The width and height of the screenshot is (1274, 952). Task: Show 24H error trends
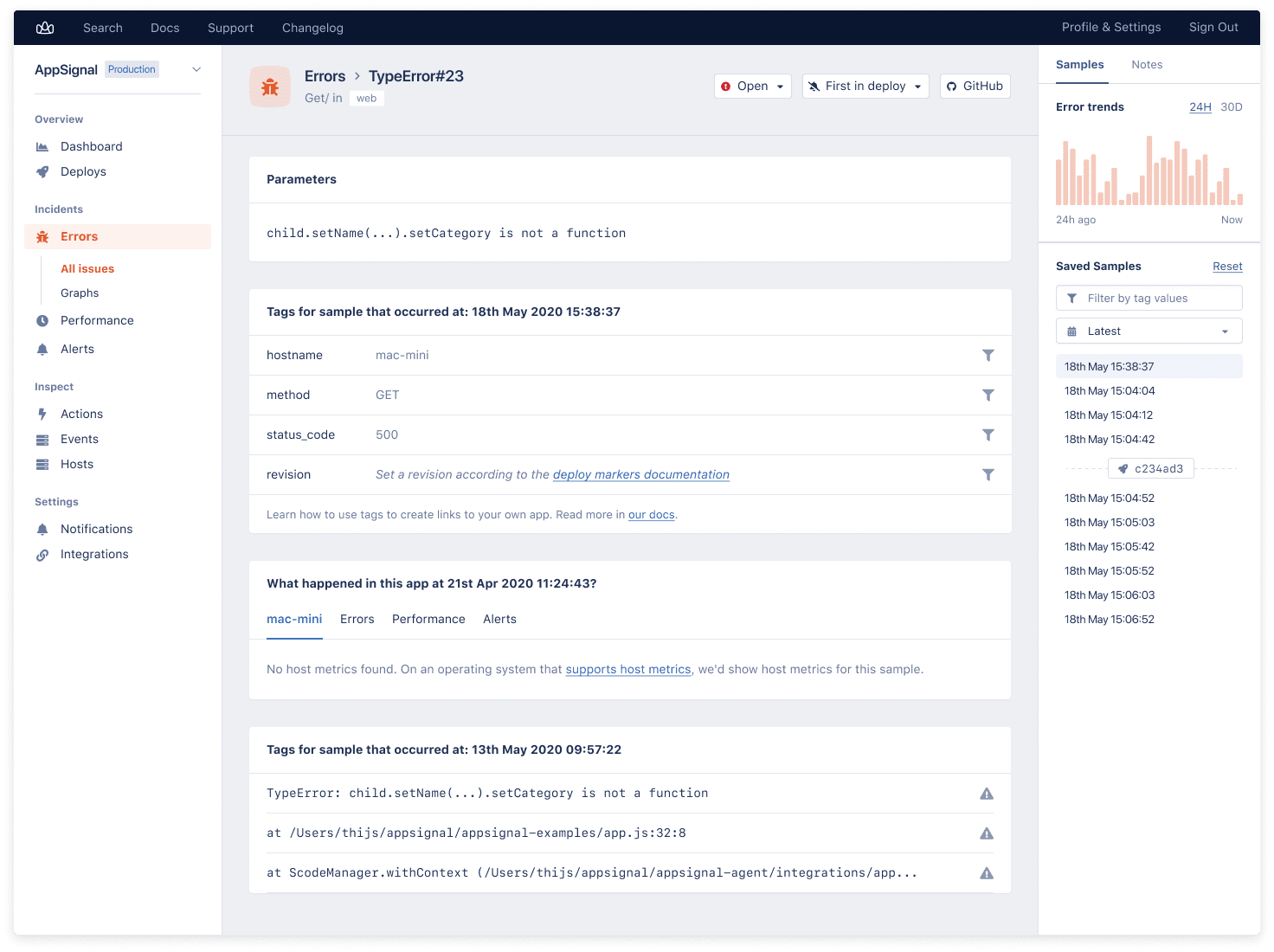[x=1200, y=107]
